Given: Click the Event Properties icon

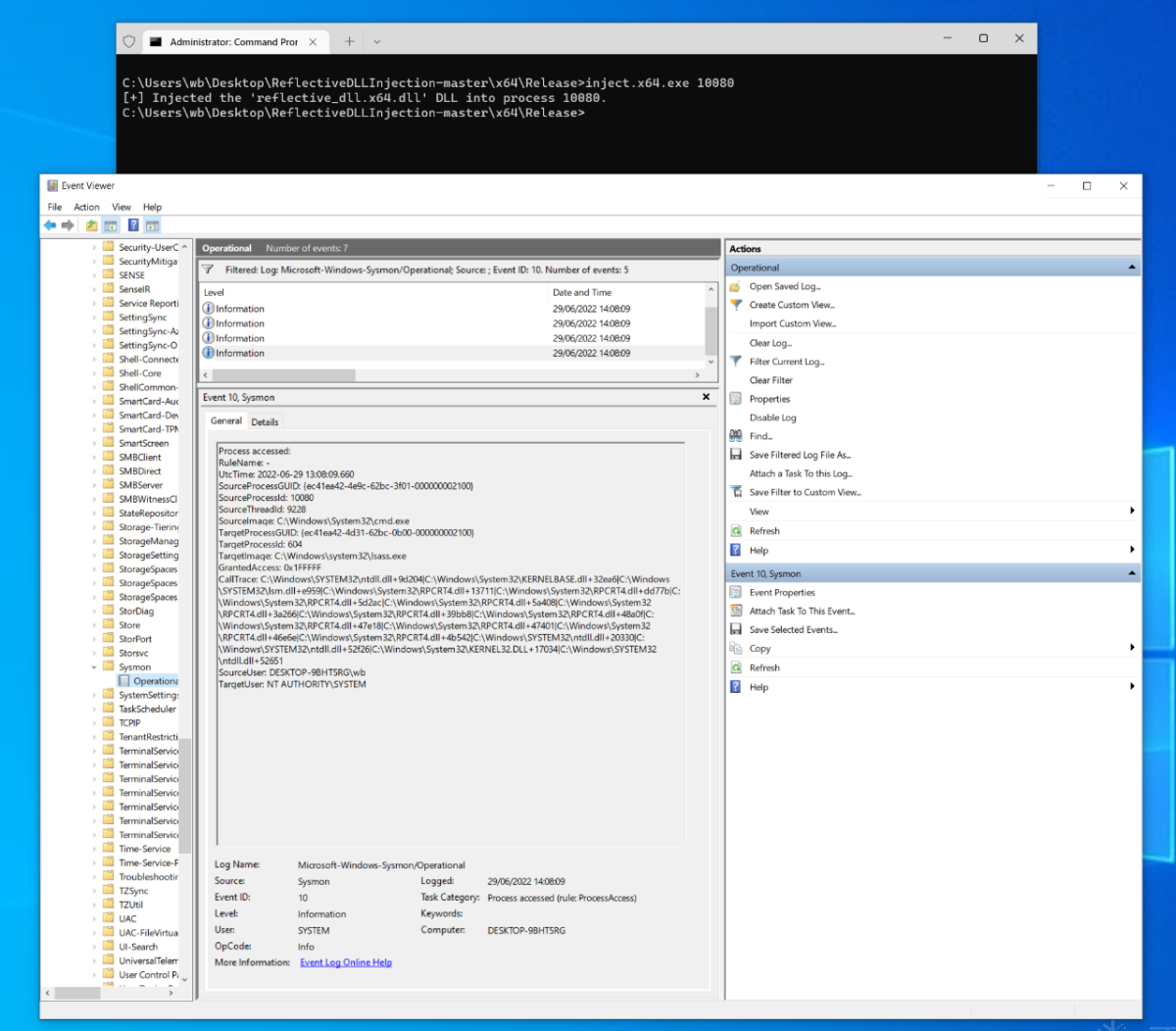Looking at the screenshot, I should pos(736,592).
